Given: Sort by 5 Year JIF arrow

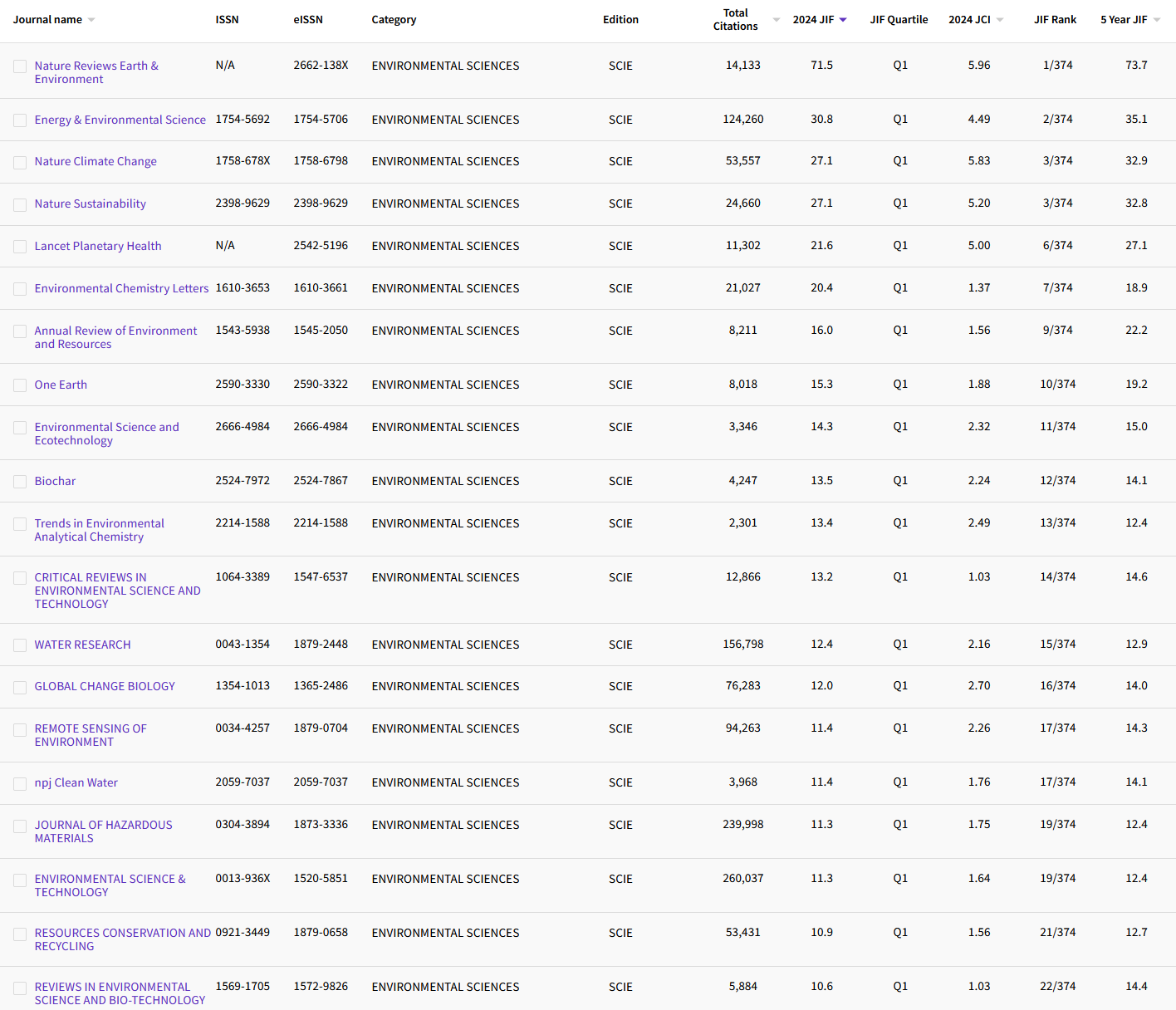Looking at the screenshot, I should (1157, 20).
